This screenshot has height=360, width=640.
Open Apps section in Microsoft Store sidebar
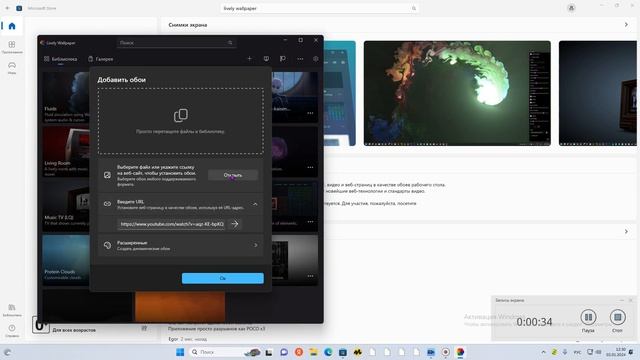[12, 47]
